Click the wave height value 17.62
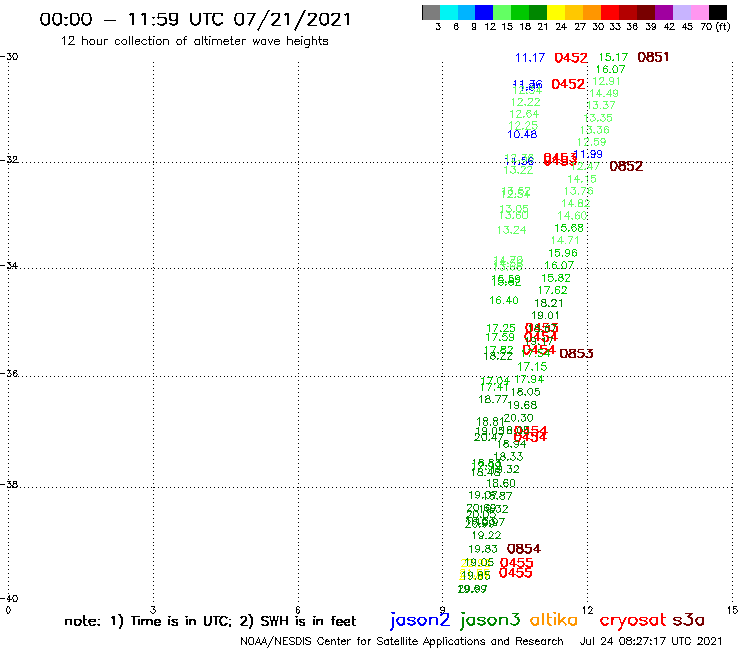This screenshot has height=650, width=740. (x=553, y=290)
